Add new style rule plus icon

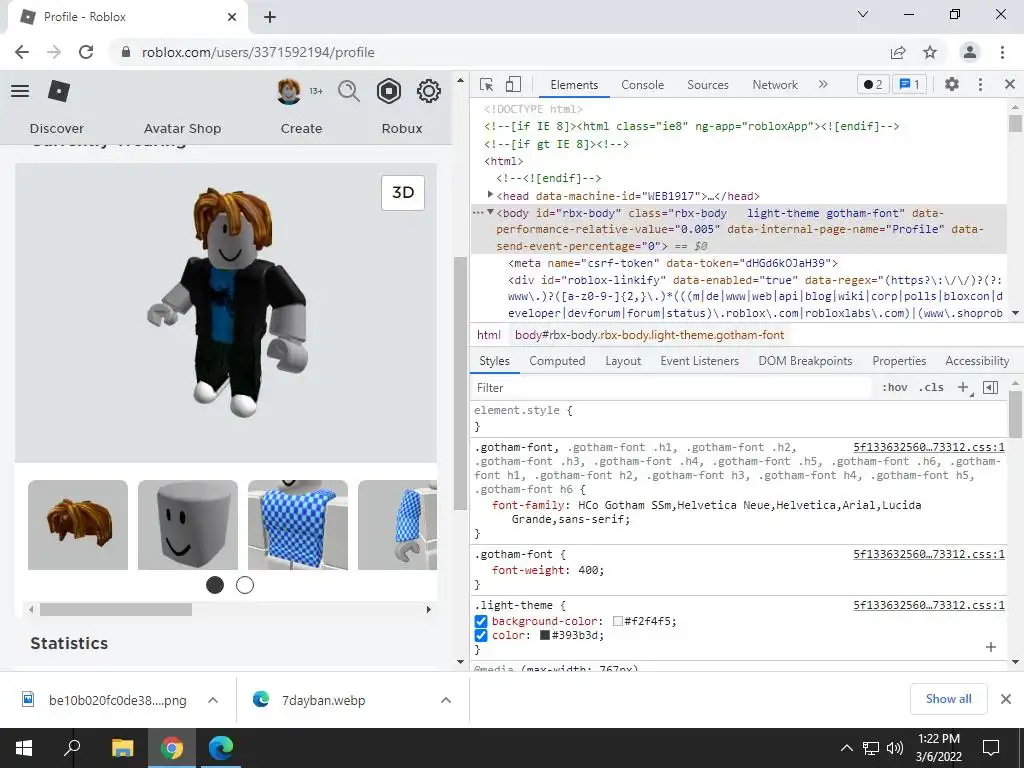963,387
